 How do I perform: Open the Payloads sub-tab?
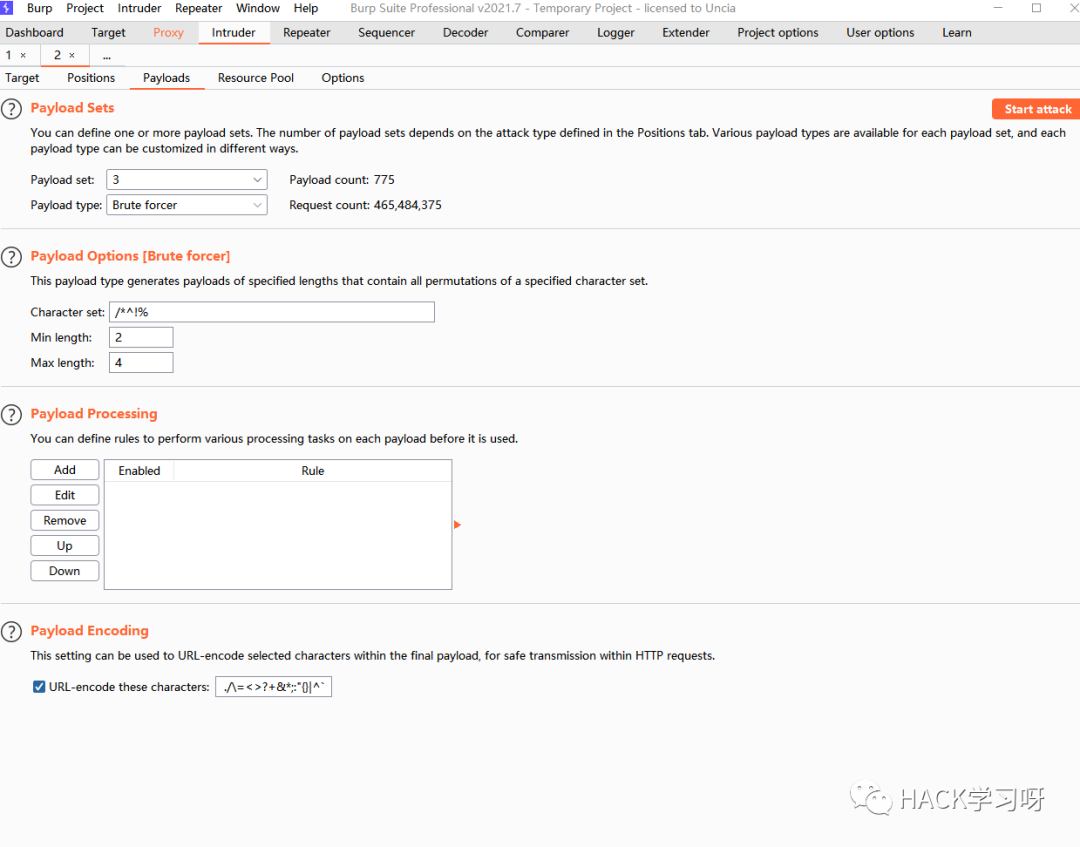[x=167, y=78]
